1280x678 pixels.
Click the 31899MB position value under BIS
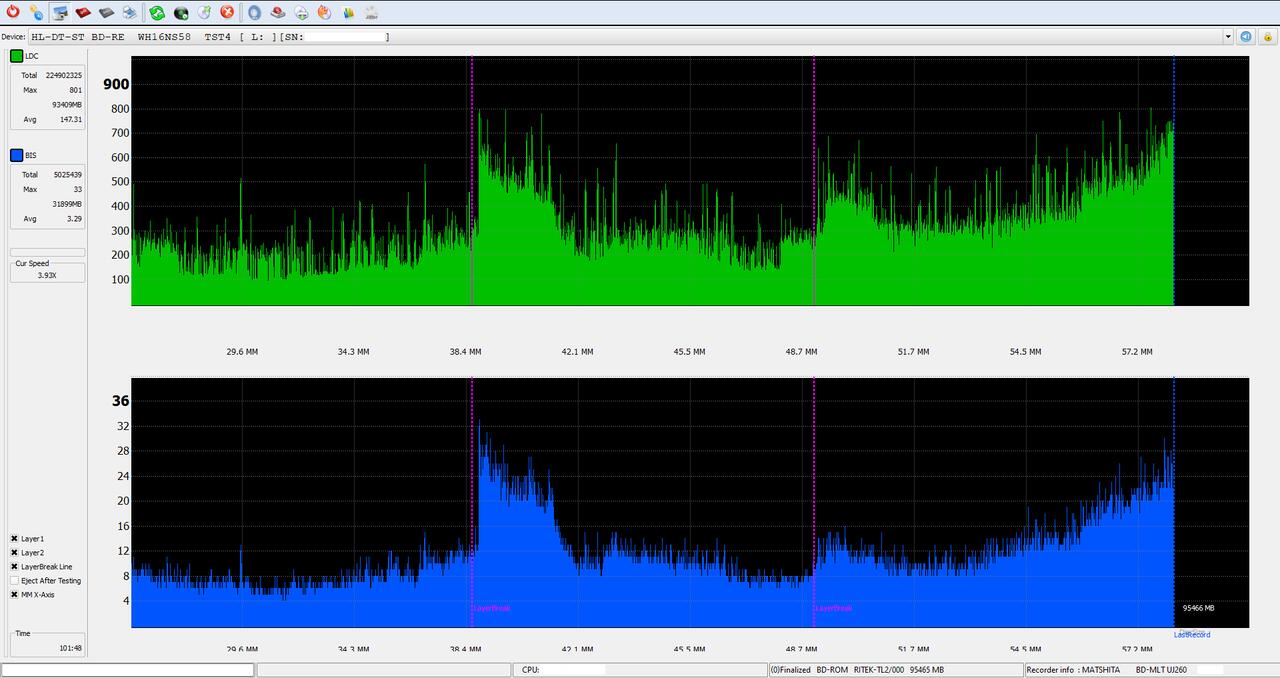point(67,203)
